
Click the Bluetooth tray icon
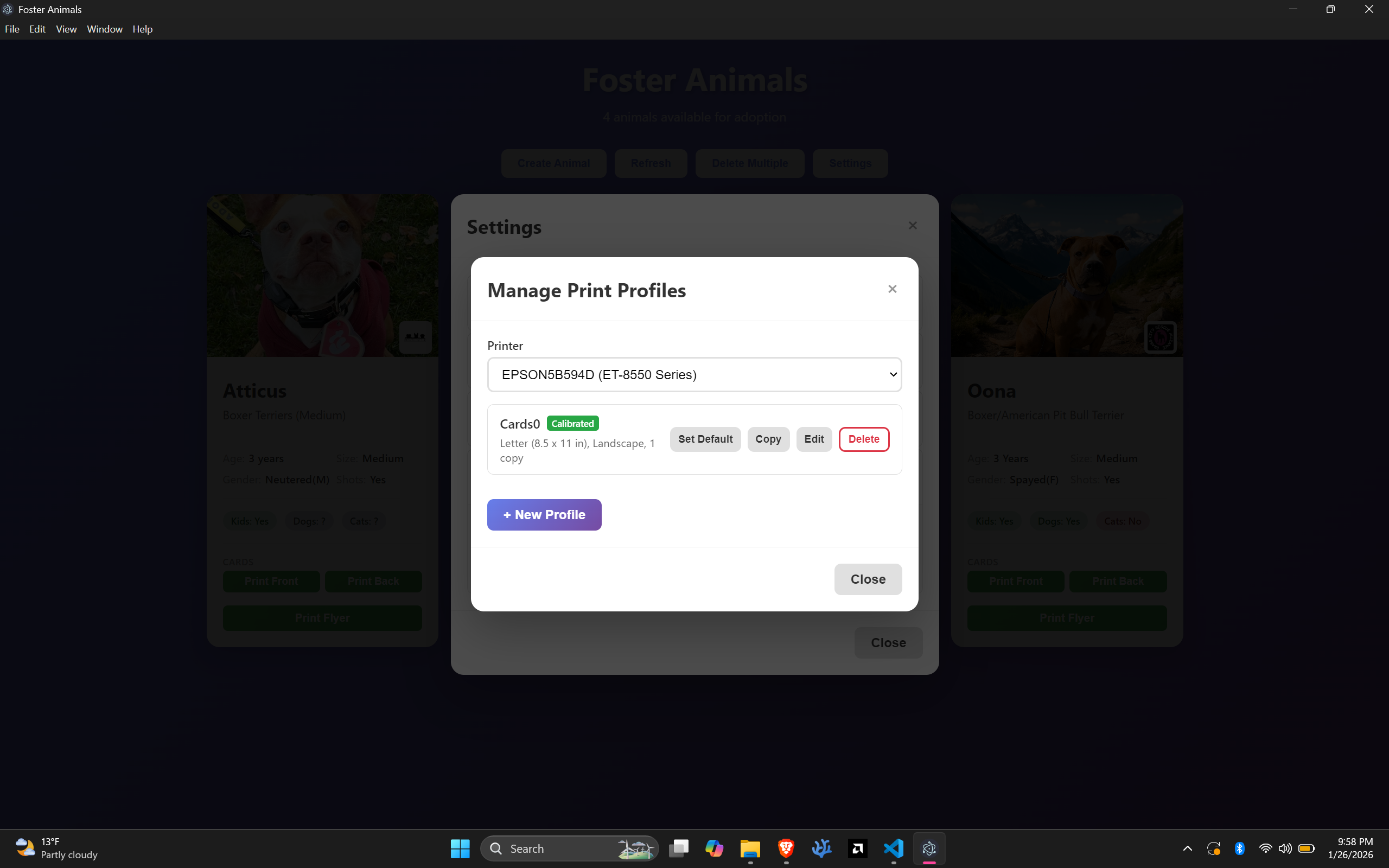click(x=1239, y=848)
